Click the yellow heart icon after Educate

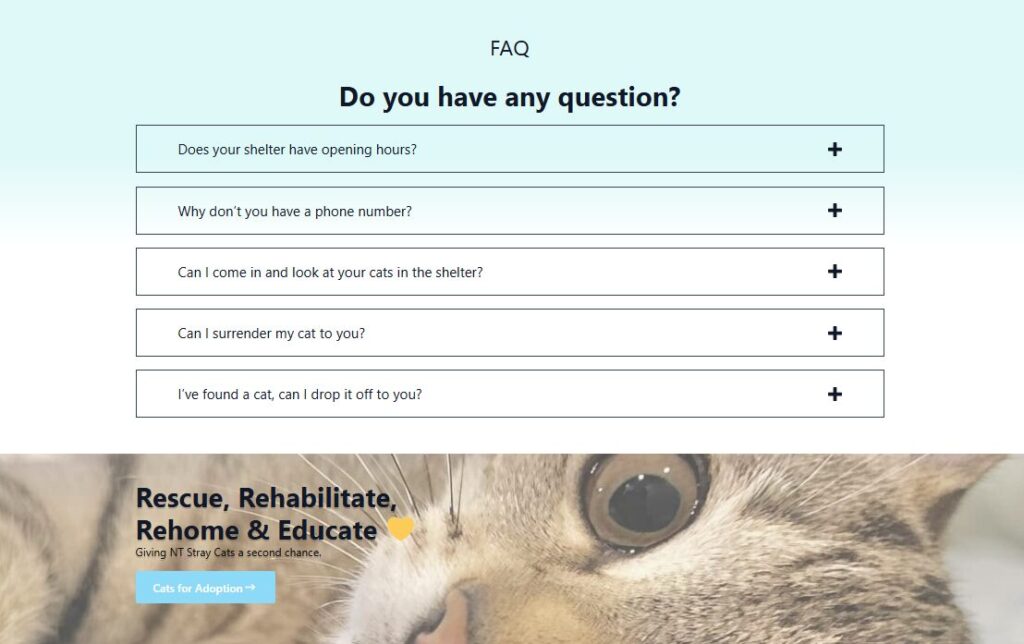pyautogui.click(x=400, y=529)
